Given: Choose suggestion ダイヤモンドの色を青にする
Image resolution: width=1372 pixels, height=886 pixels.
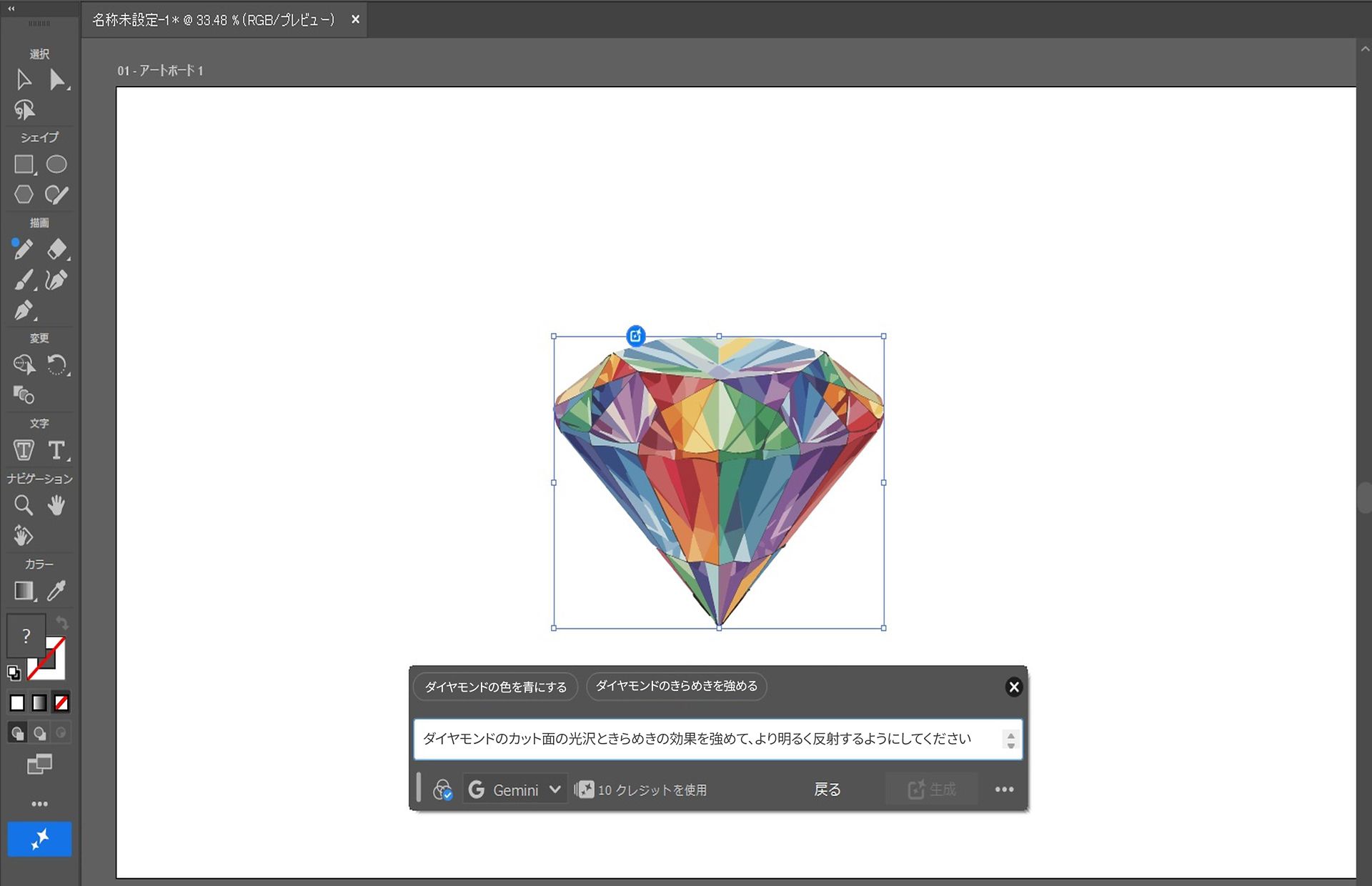Looking at the screenshot, I should [496, 687].
